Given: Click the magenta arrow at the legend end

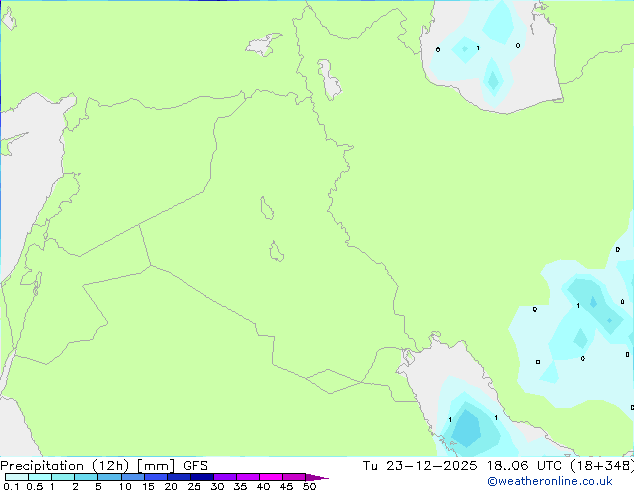Looking at the screenshot, I should pyautogui.click(x=317, y=477).
